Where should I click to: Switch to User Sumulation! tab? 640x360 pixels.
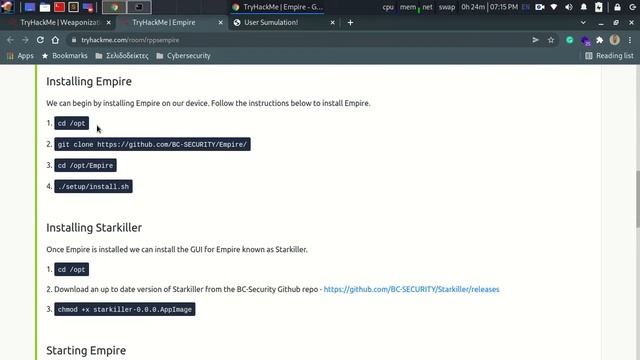tap(282, 22)
